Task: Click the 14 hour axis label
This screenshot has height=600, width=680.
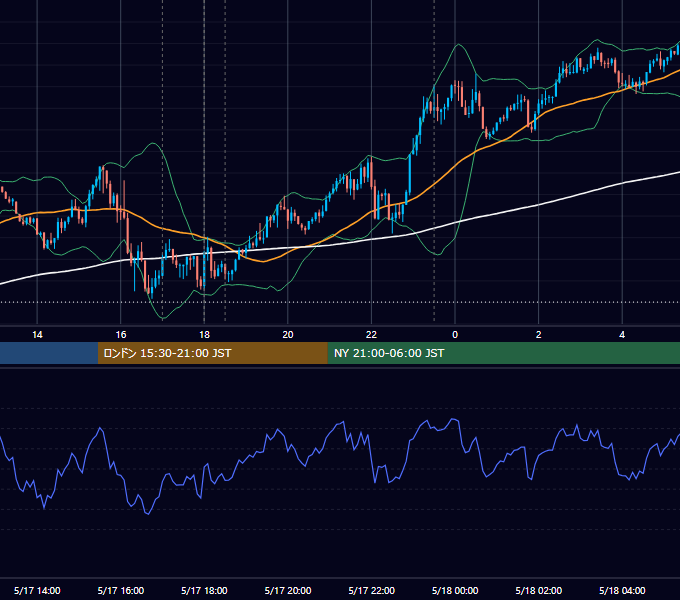Action: pos(37,335)
